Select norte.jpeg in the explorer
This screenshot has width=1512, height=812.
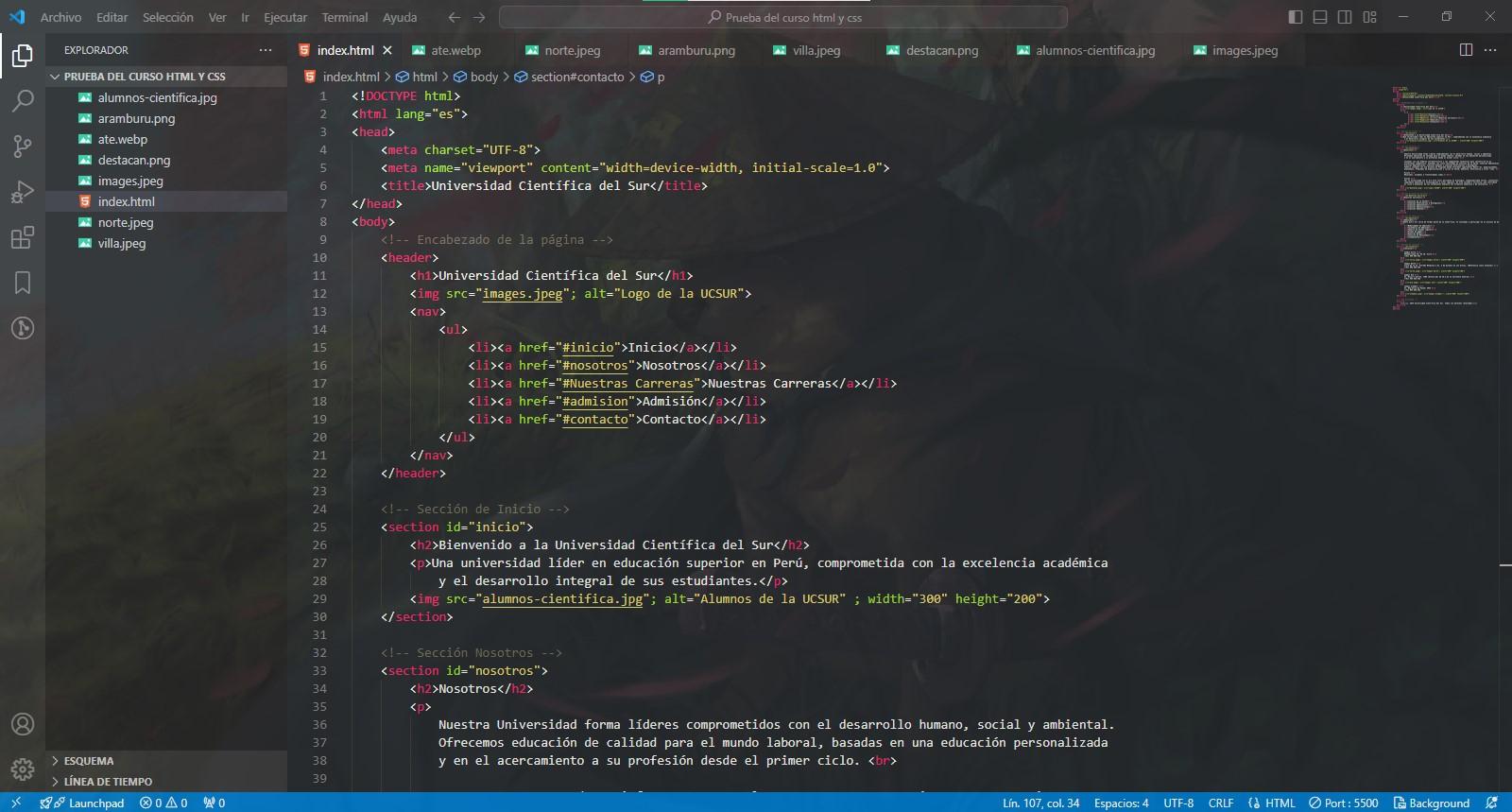166,222
